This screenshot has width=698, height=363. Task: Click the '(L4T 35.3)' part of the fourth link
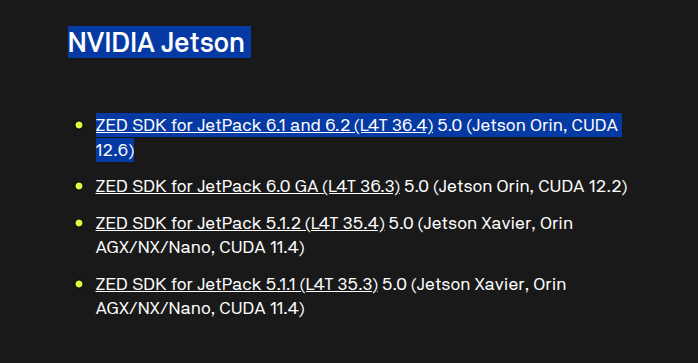pos(339,285)
